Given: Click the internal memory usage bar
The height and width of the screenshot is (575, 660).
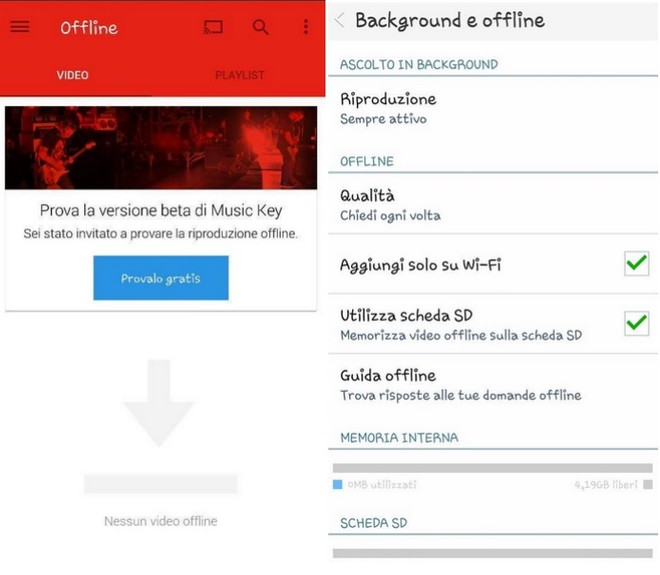Looking at the screenshot, I should tap(492, 468).
